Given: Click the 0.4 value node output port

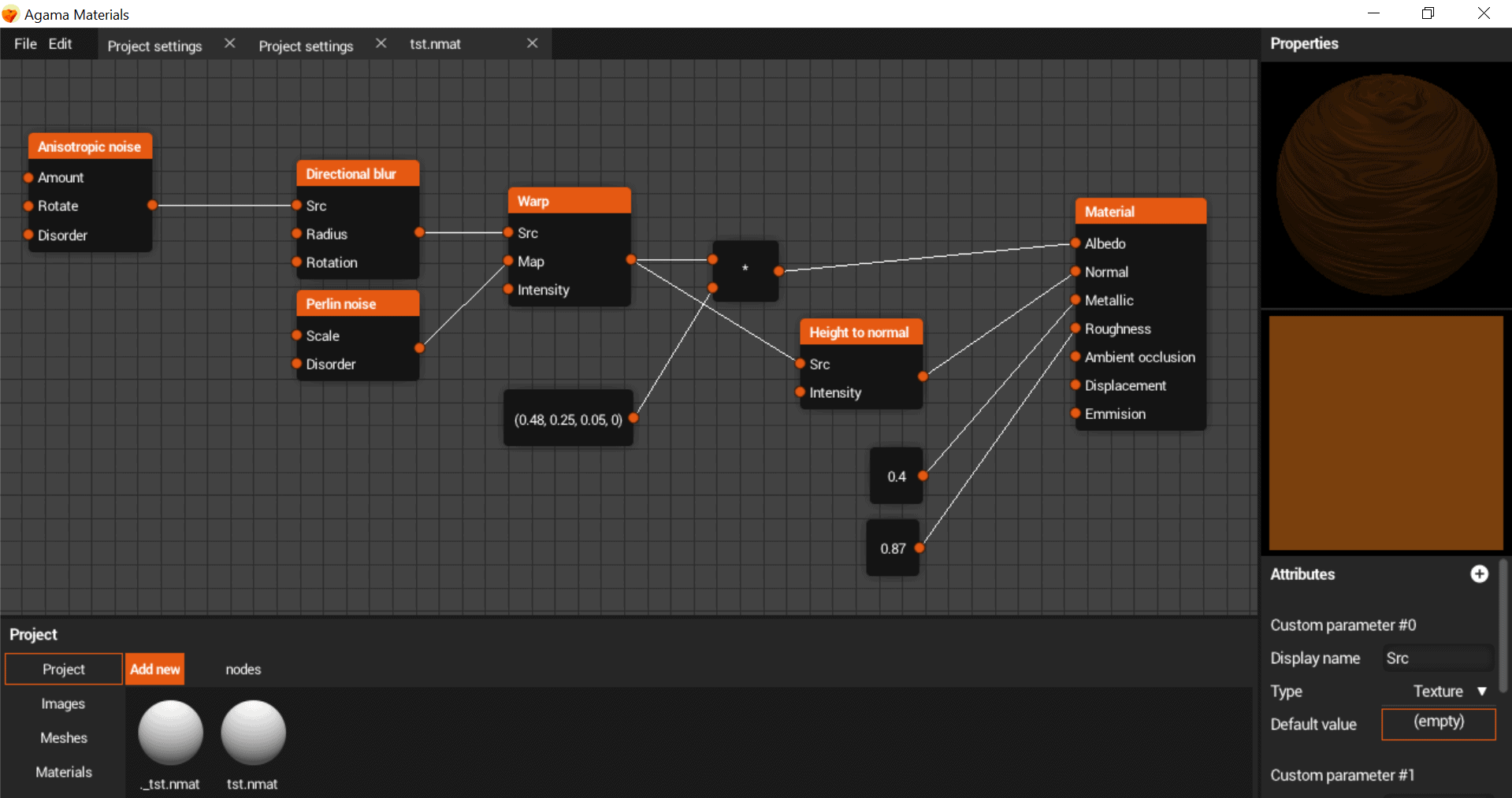Looking at the screenshot, I should (x=923, y=476).
